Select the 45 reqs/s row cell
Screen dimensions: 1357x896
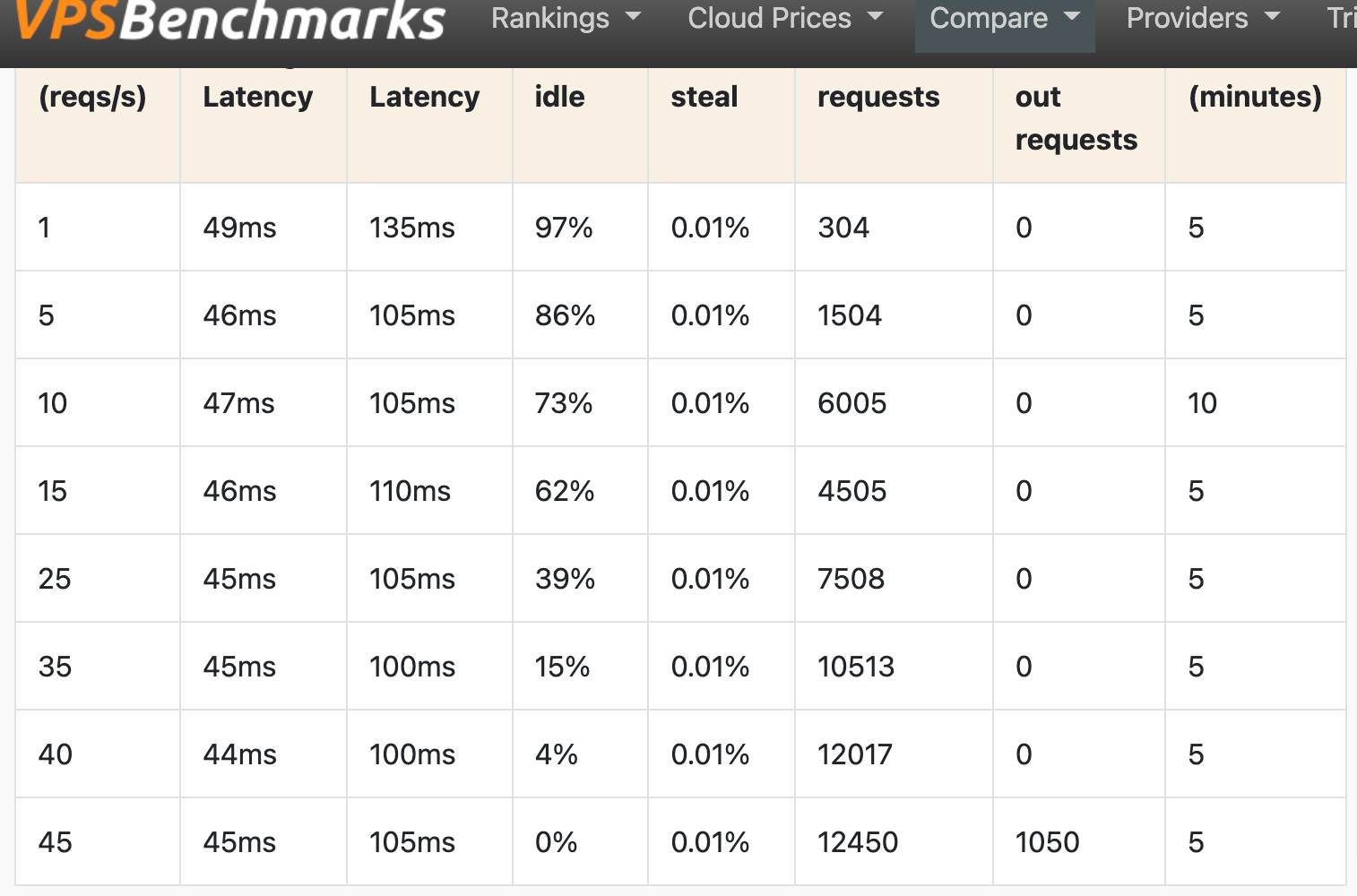[x=98, y=842]
